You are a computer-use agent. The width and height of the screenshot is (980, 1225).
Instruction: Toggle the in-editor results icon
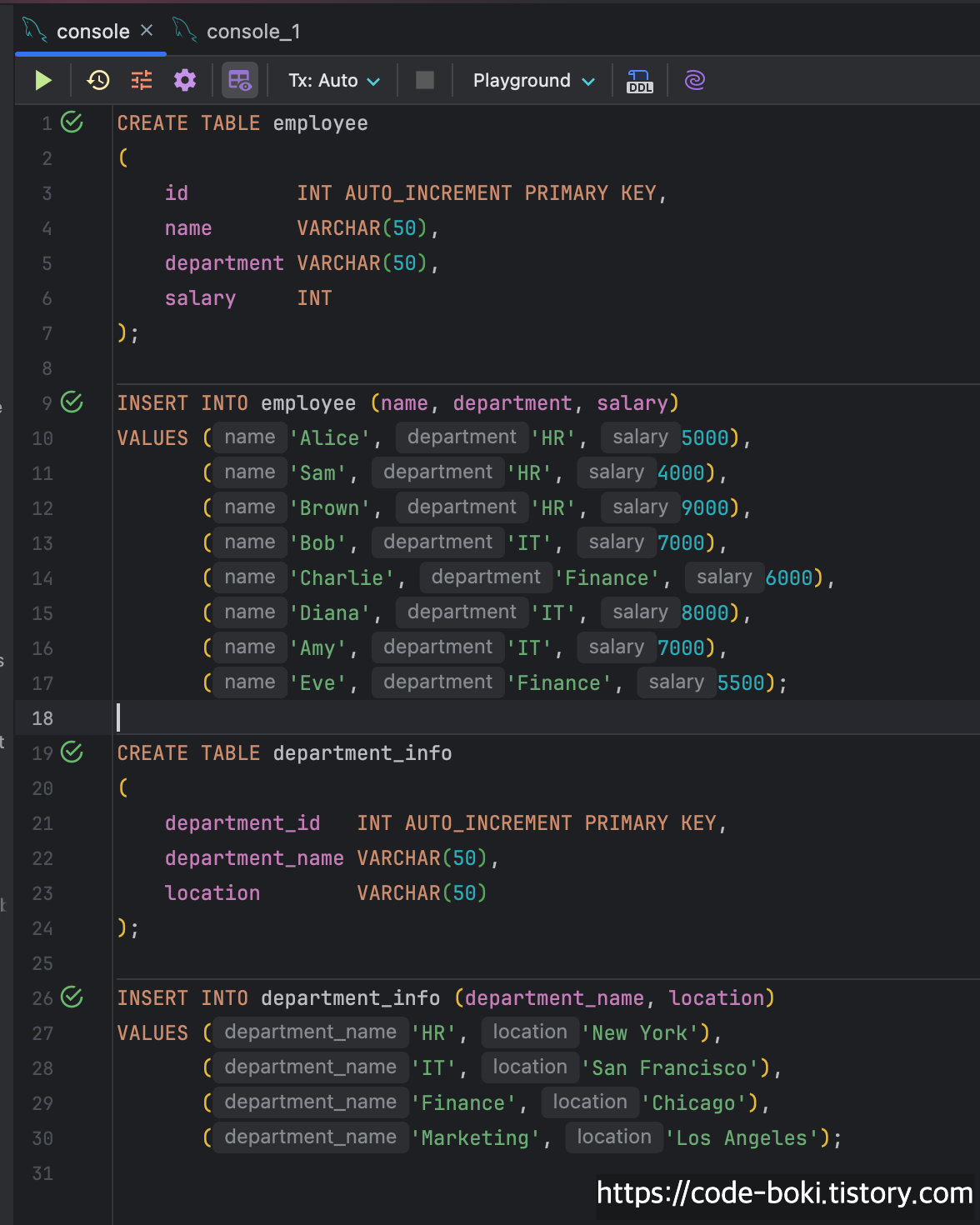click(x=240, y=81)
